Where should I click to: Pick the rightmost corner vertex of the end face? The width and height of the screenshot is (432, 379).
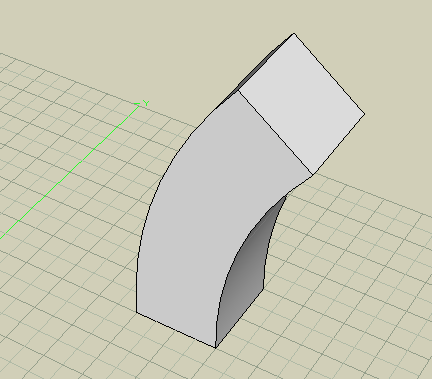pos(365,114)
